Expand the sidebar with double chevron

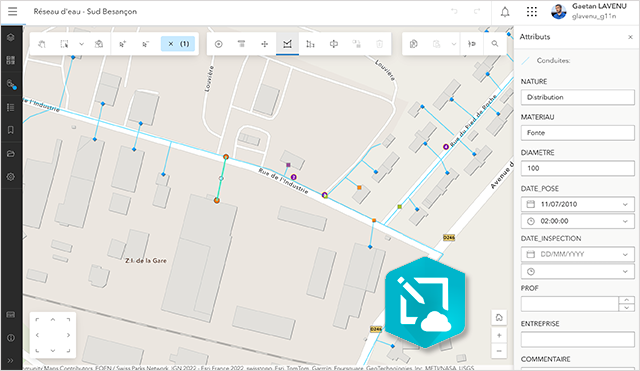pyautogui.click(x=11, y=361)
